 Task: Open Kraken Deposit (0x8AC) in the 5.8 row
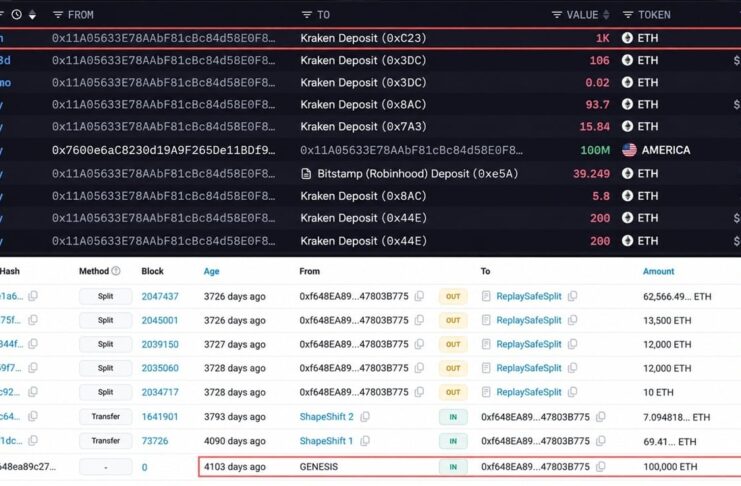(363, 196)
